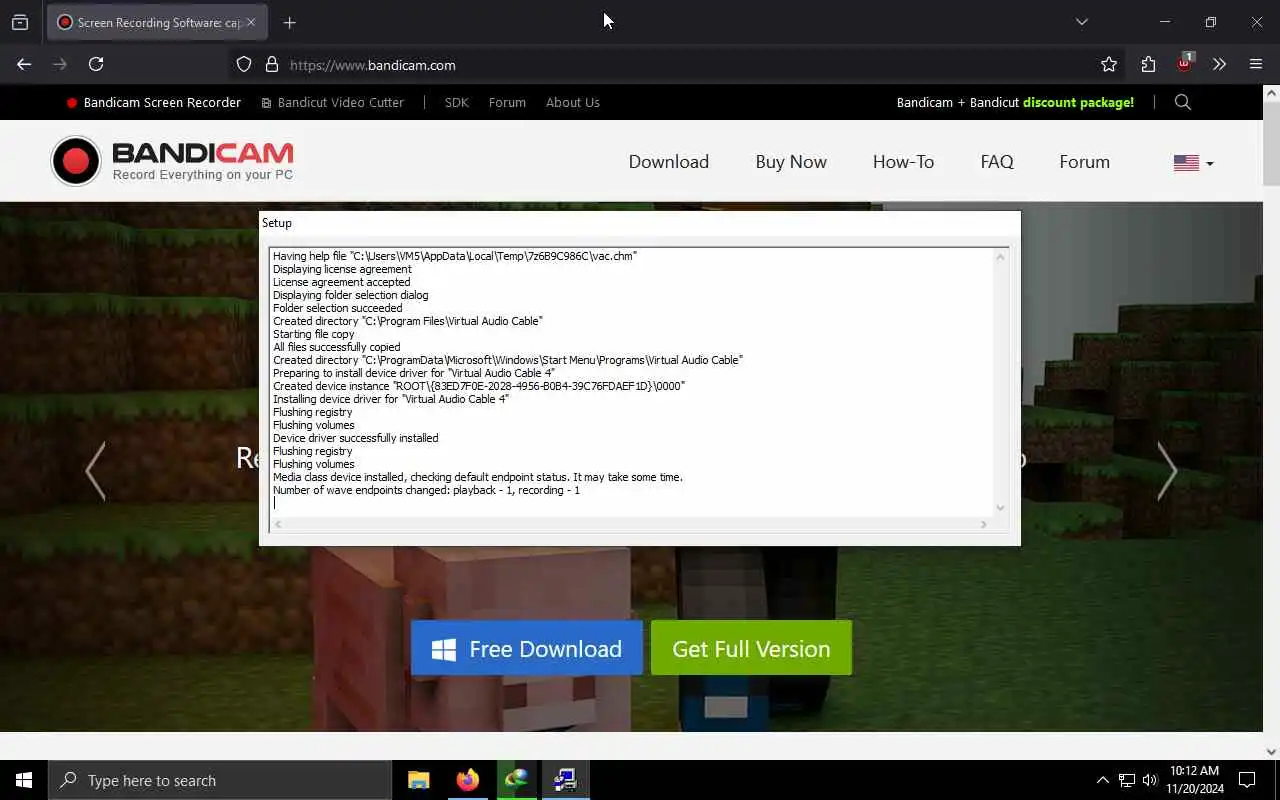Go back with the browser back arrow
1280x800 pixels.
click(x=24, y=64)
